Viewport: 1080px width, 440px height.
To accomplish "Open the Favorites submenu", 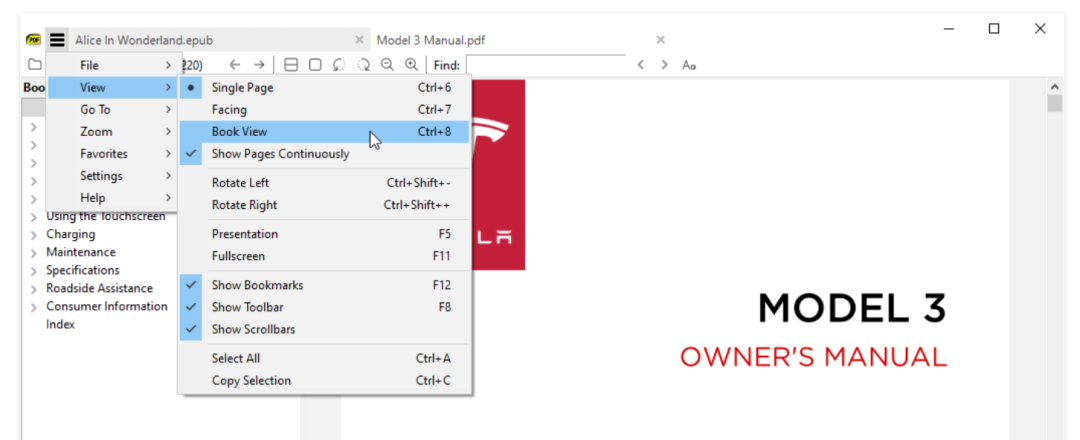I will tap(112, 154).
